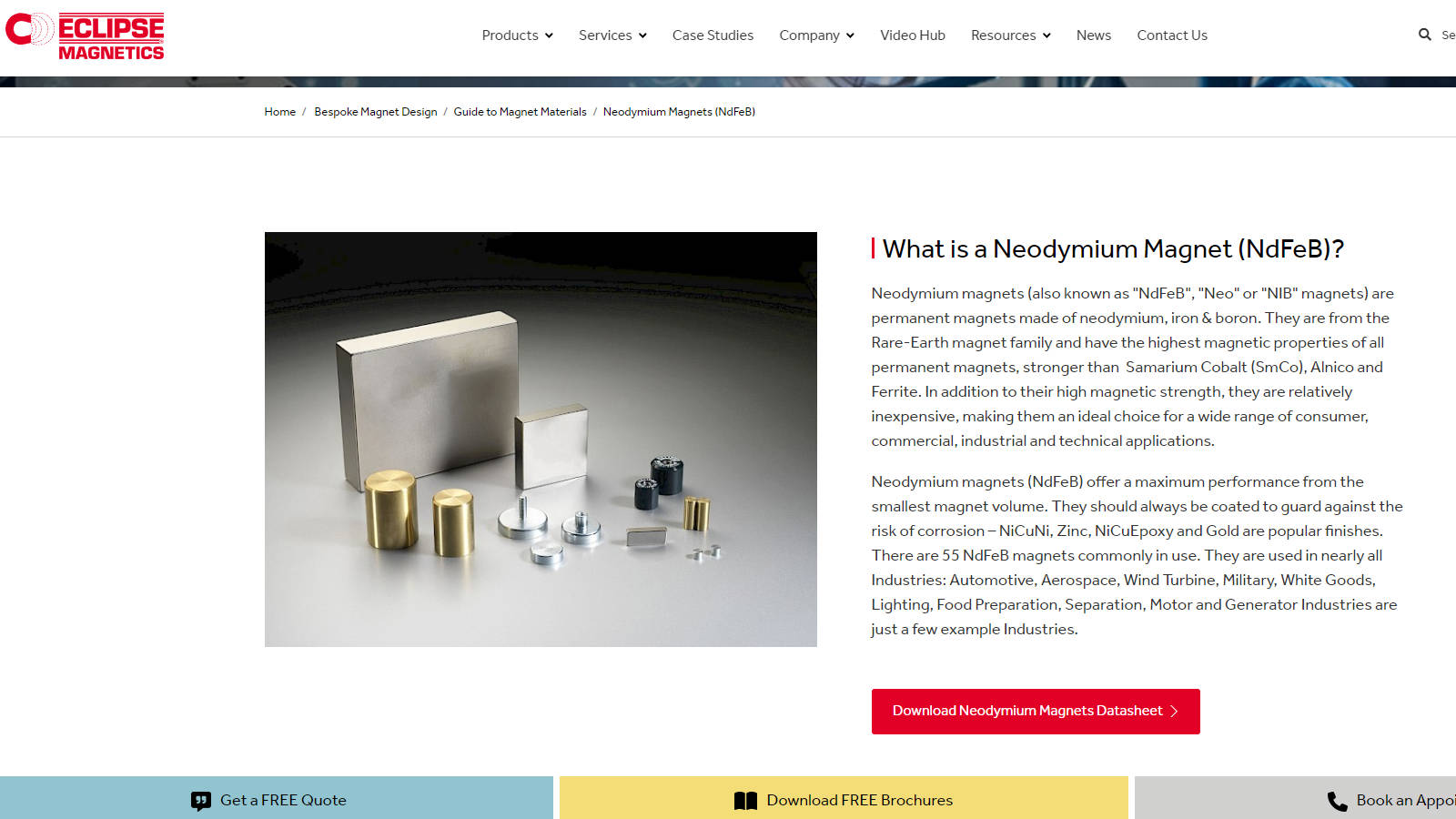Expand the Products dropdown menu
This screenshot has width=1456, height=819.
tap(517, 35)
